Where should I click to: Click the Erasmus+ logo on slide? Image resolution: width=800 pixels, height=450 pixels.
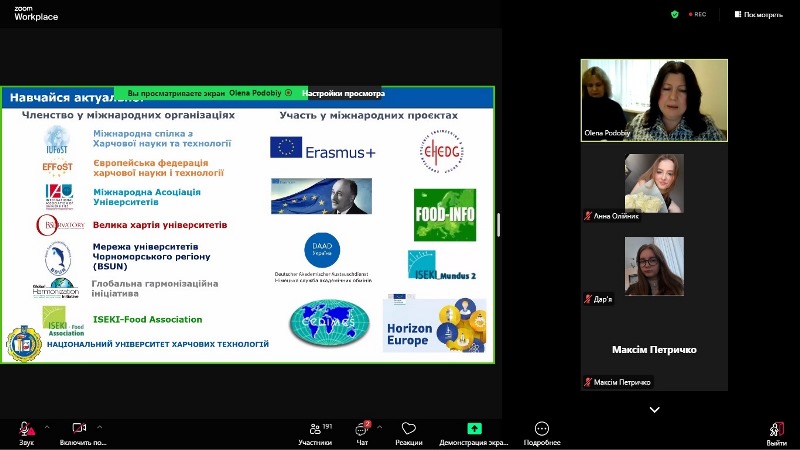pos(322,147)
